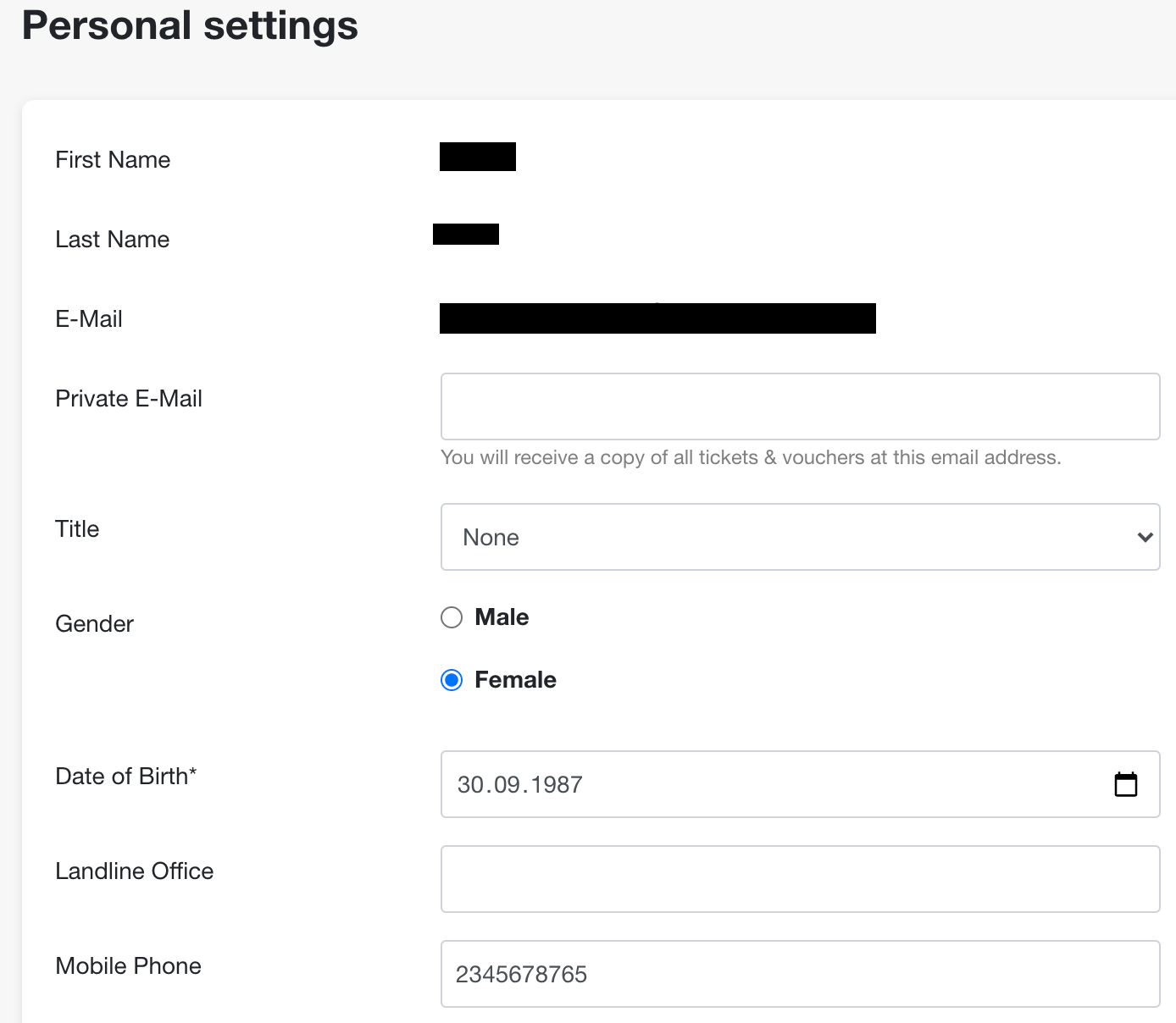
Task: Click the Private E-Mail label
Action: click(129, 399)
